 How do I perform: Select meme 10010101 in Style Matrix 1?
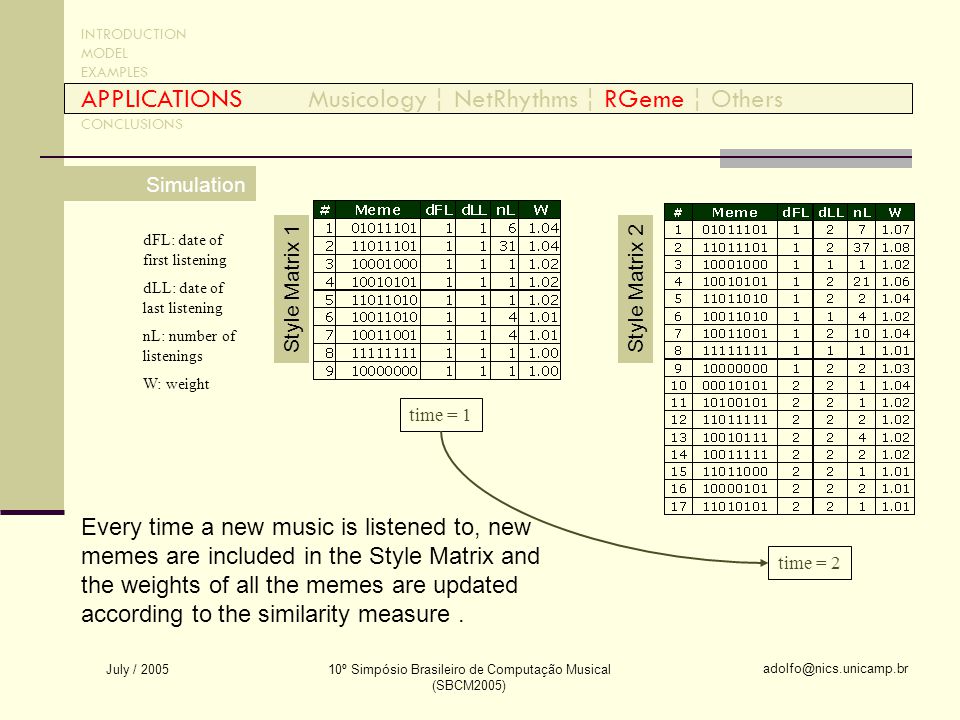pyautogui.click(x=384, y=282)
